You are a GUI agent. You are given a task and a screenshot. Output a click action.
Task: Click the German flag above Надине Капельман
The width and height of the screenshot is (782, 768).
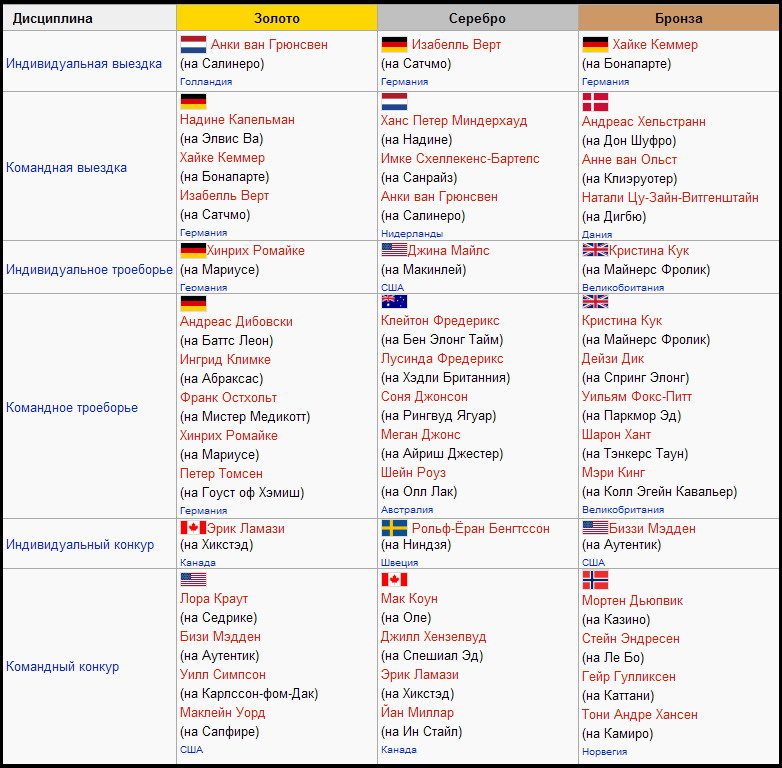tap(194, 101)
